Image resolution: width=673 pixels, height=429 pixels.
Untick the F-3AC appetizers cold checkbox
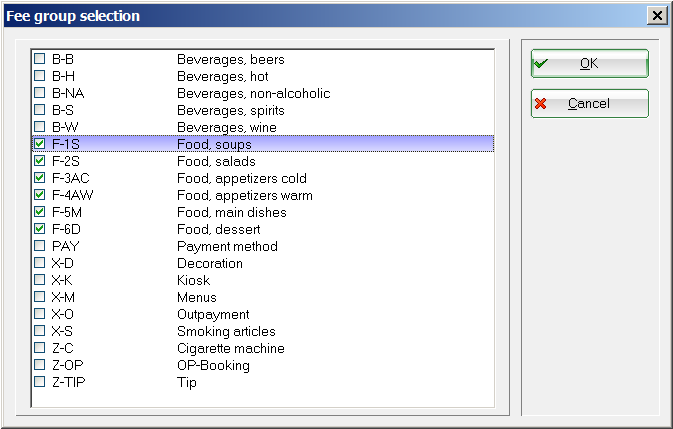tap(40, 179)
